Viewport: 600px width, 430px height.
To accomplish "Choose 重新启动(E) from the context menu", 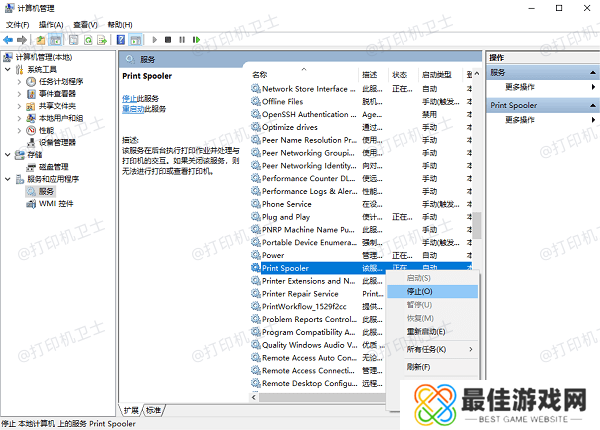I will click(427, 330).
